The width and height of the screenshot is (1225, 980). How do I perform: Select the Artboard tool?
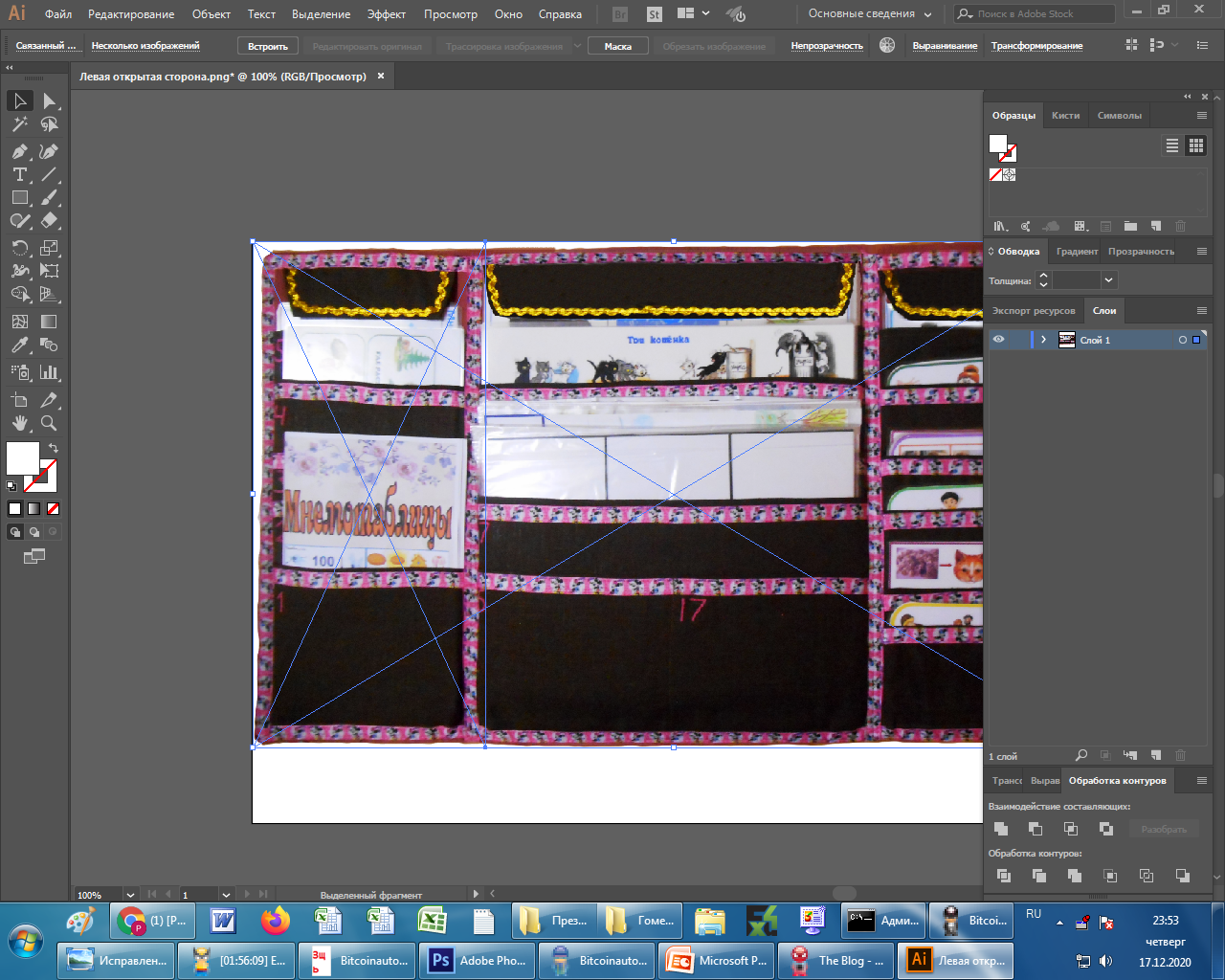click(x=20, y=400)
